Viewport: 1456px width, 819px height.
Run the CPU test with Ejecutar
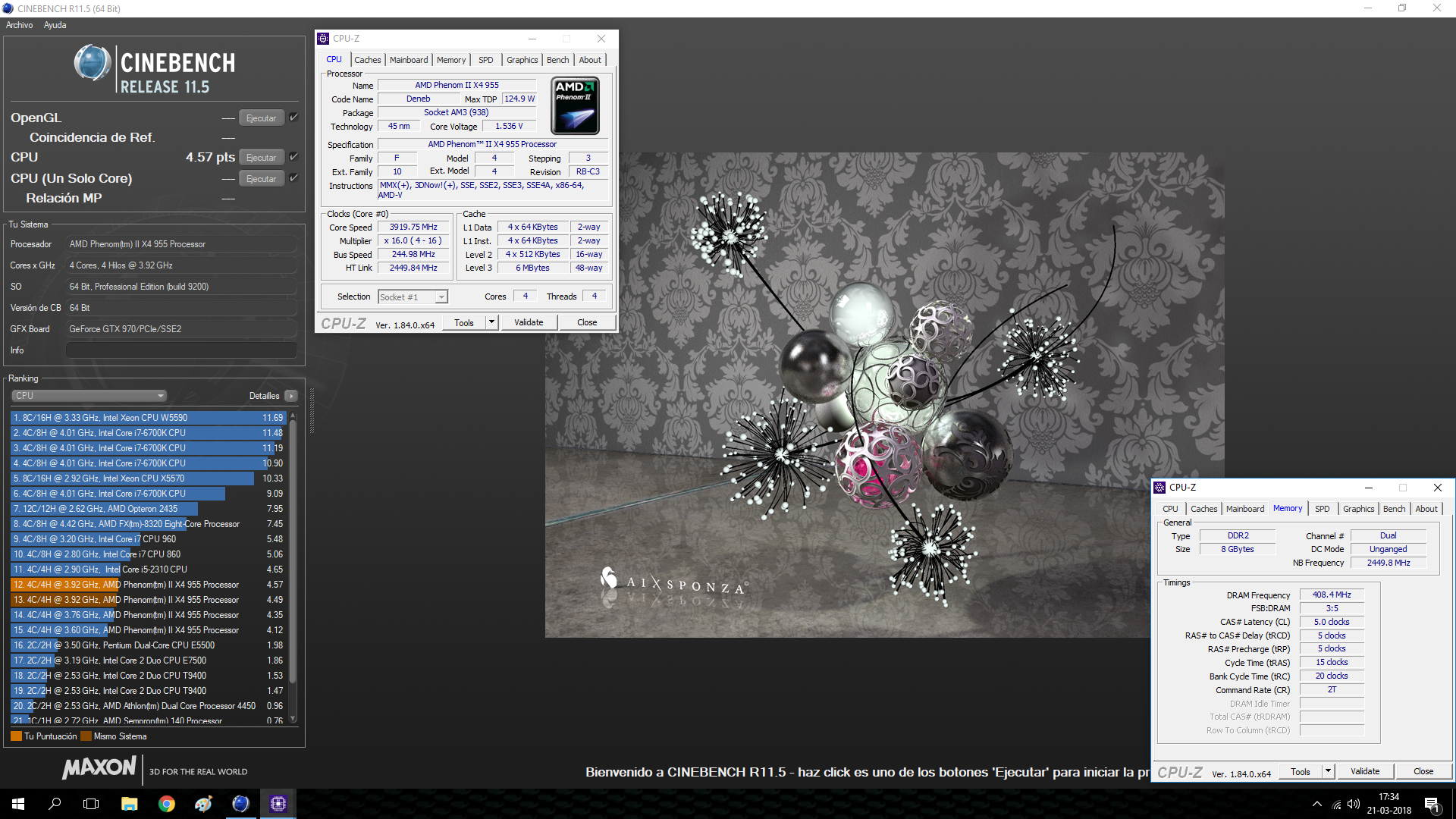(262, 158)
